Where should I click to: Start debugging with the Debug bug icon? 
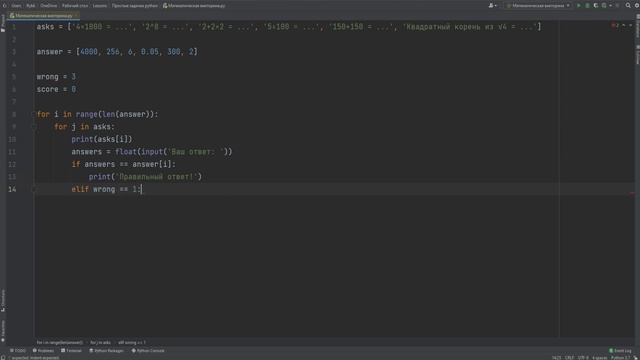pyautogui.click(x=587, y=6)
